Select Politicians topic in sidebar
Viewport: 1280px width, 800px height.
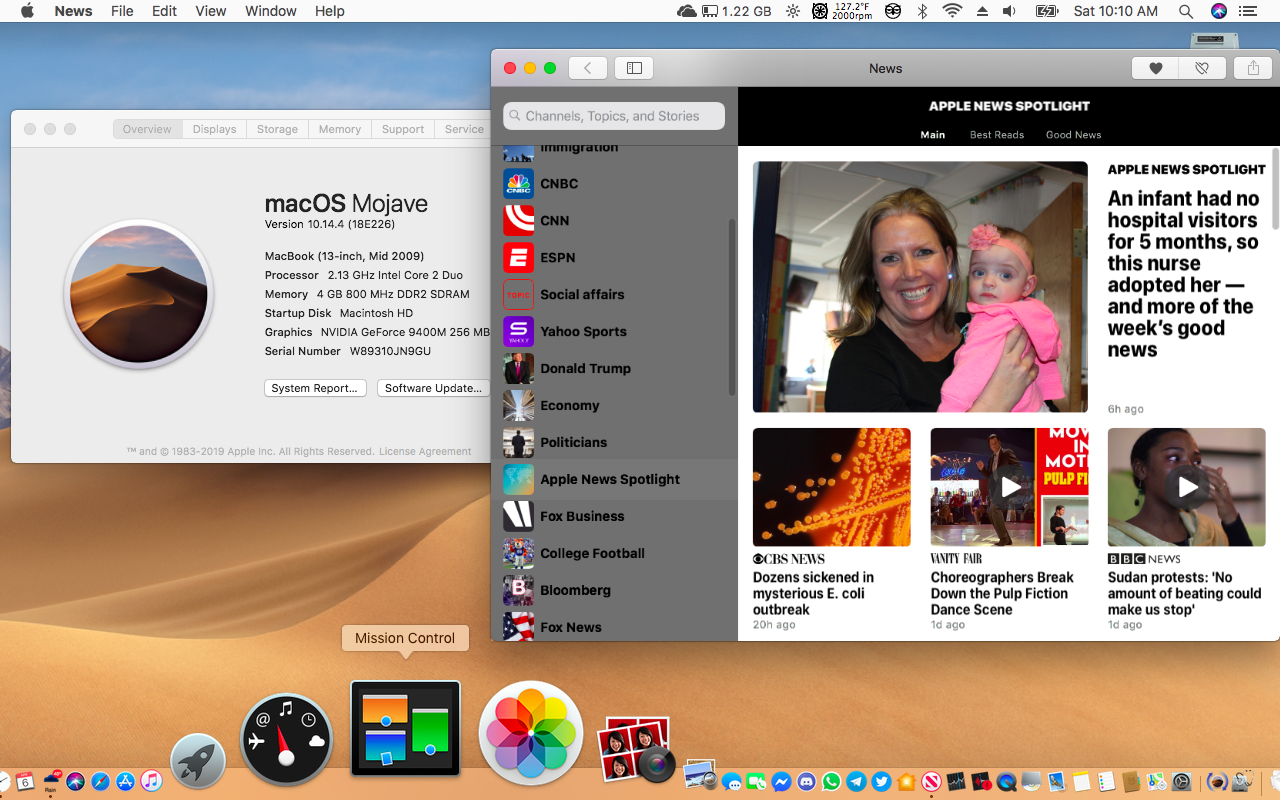[614, 443]
